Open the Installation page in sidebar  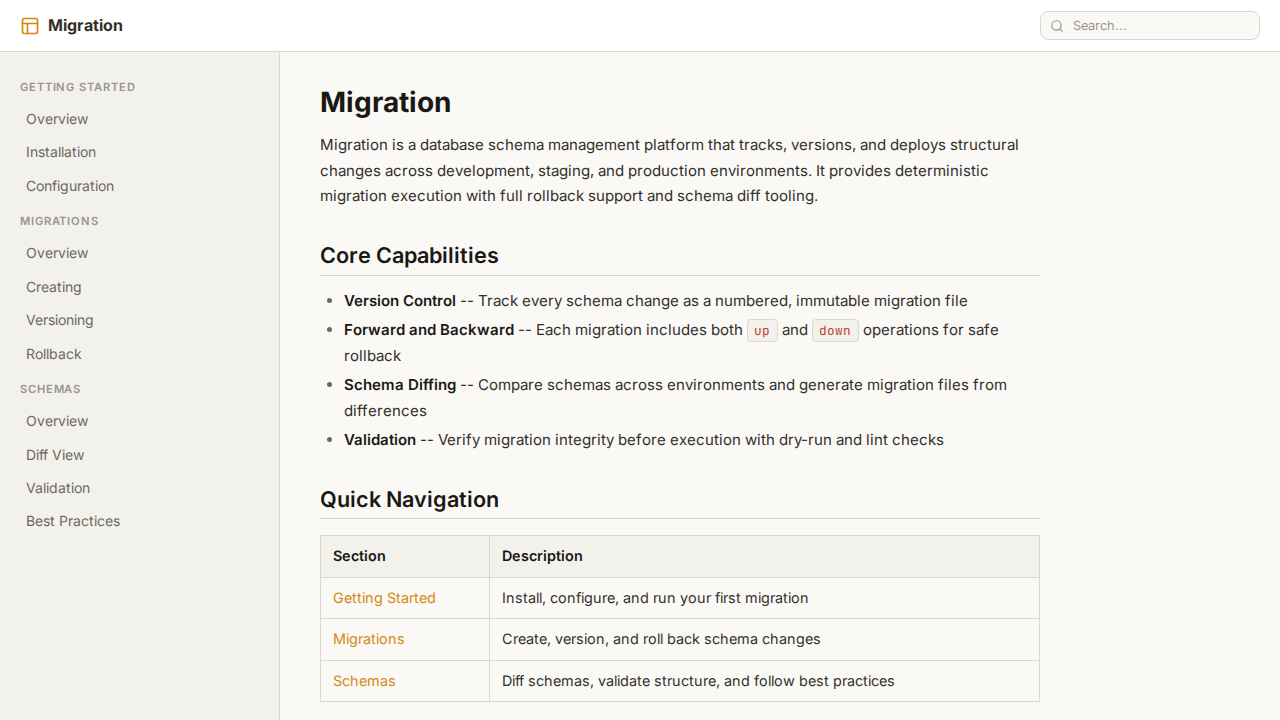[61, 152]
